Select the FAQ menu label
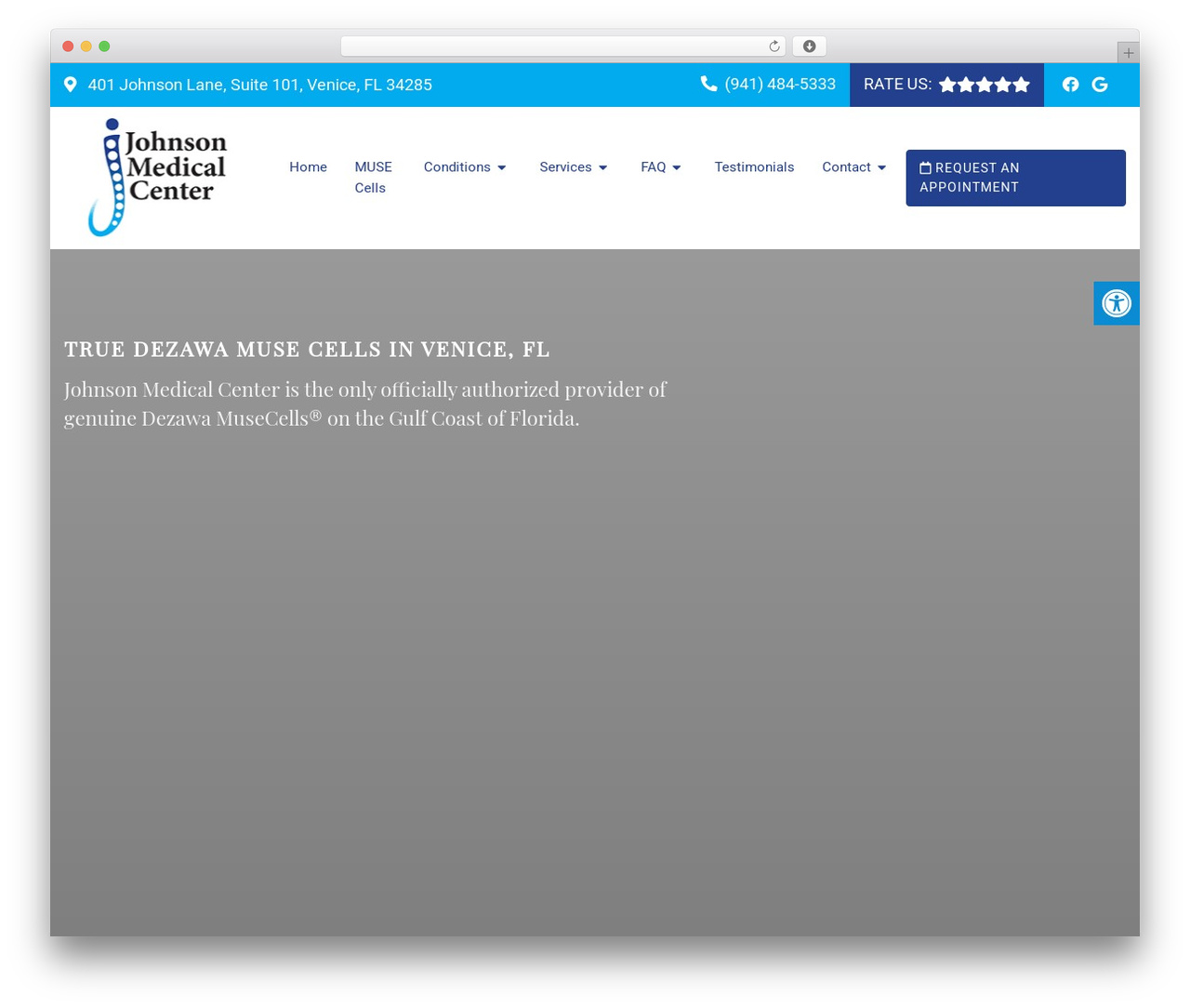Screen dimensions: 1190x1008 pos(653,167)
